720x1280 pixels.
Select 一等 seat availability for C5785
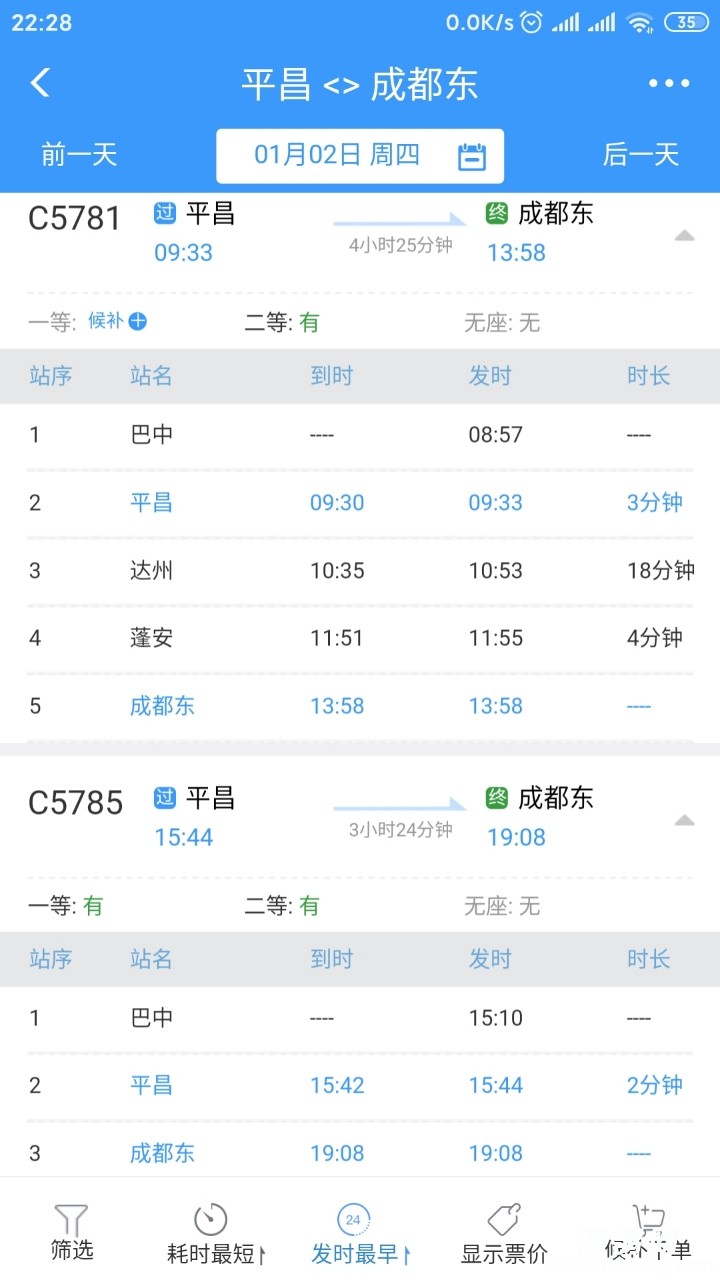coord(65,906)
